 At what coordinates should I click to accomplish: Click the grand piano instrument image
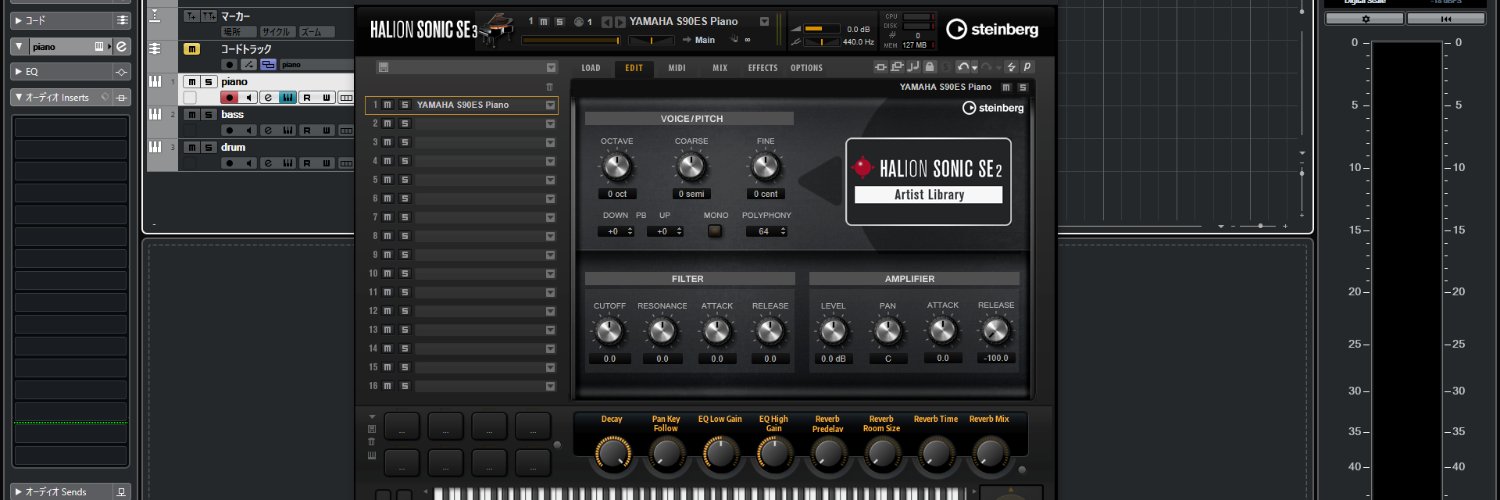(x=496, y=30)
